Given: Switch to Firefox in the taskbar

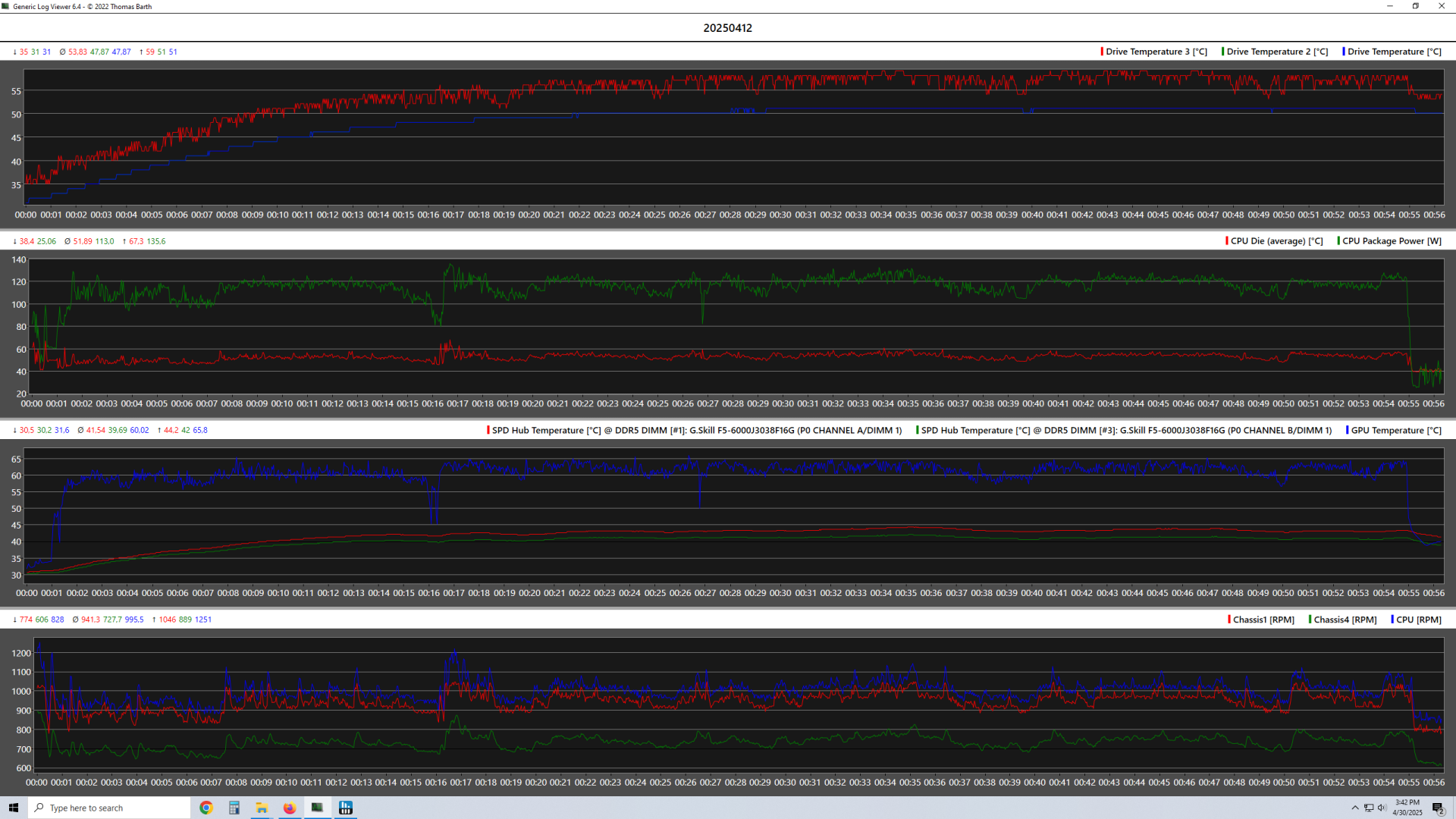Looking at the screenshot, I should pyautogui.click(x=290, y=808).
